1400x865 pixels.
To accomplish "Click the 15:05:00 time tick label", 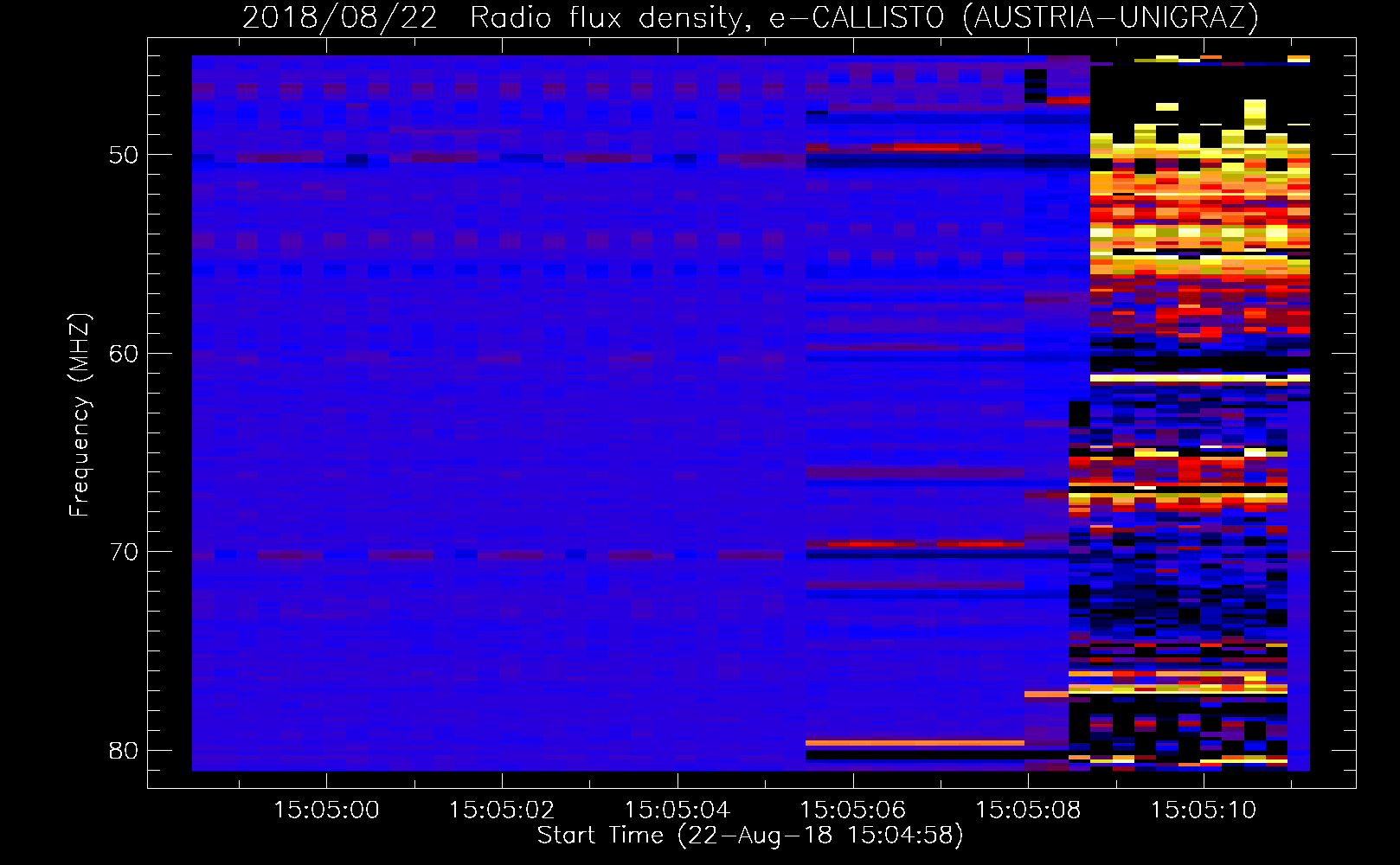I will tap(326, 811).
